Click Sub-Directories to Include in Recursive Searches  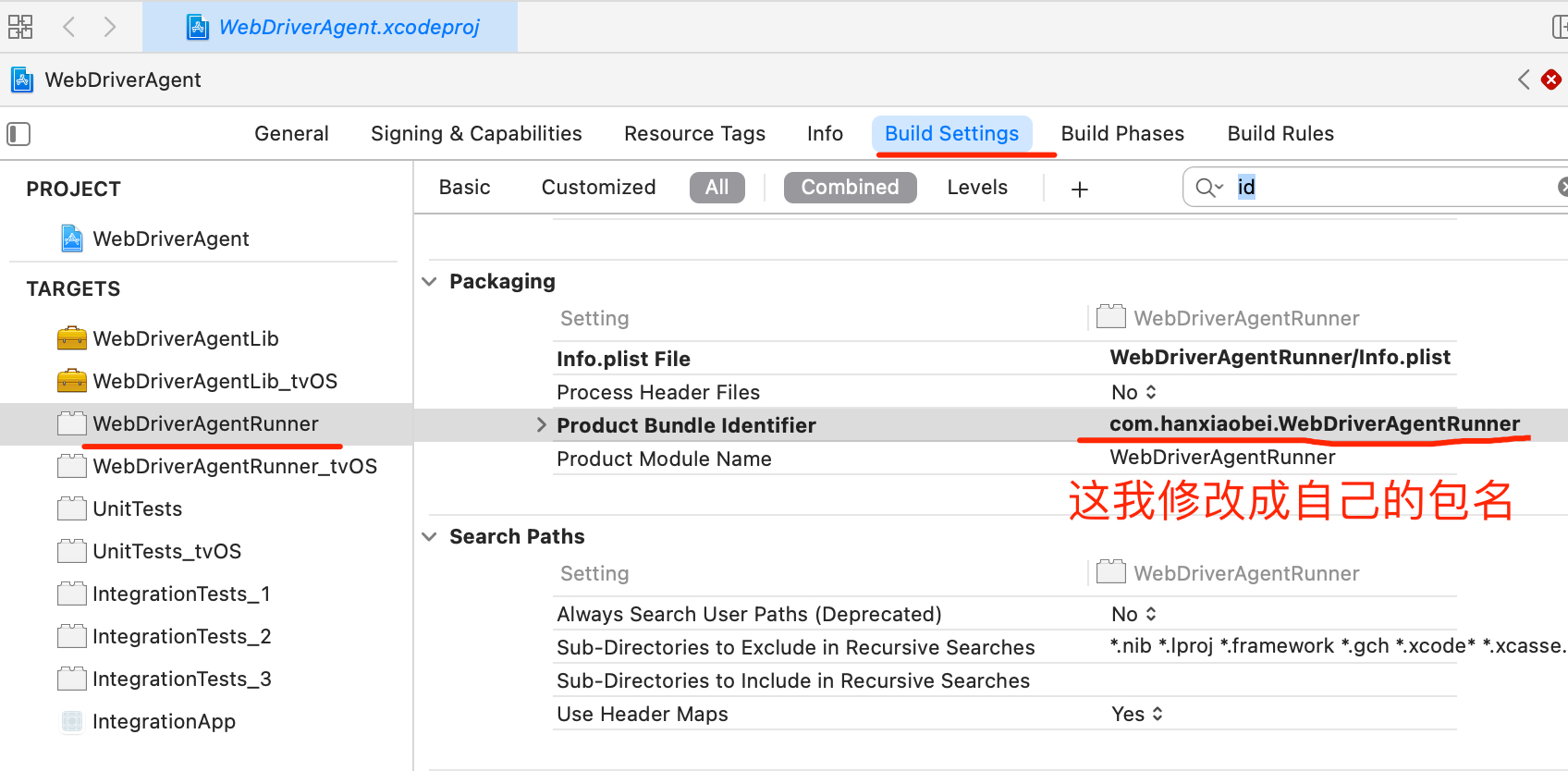pos(793,681)
